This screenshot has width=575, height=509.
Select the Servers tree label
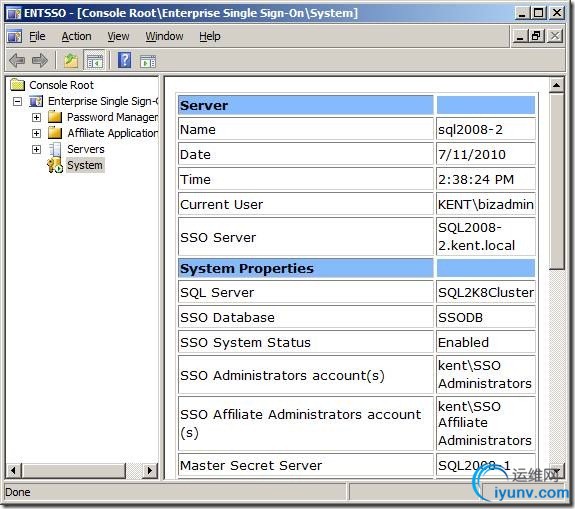pyautogui.click(x=85, y=149)
